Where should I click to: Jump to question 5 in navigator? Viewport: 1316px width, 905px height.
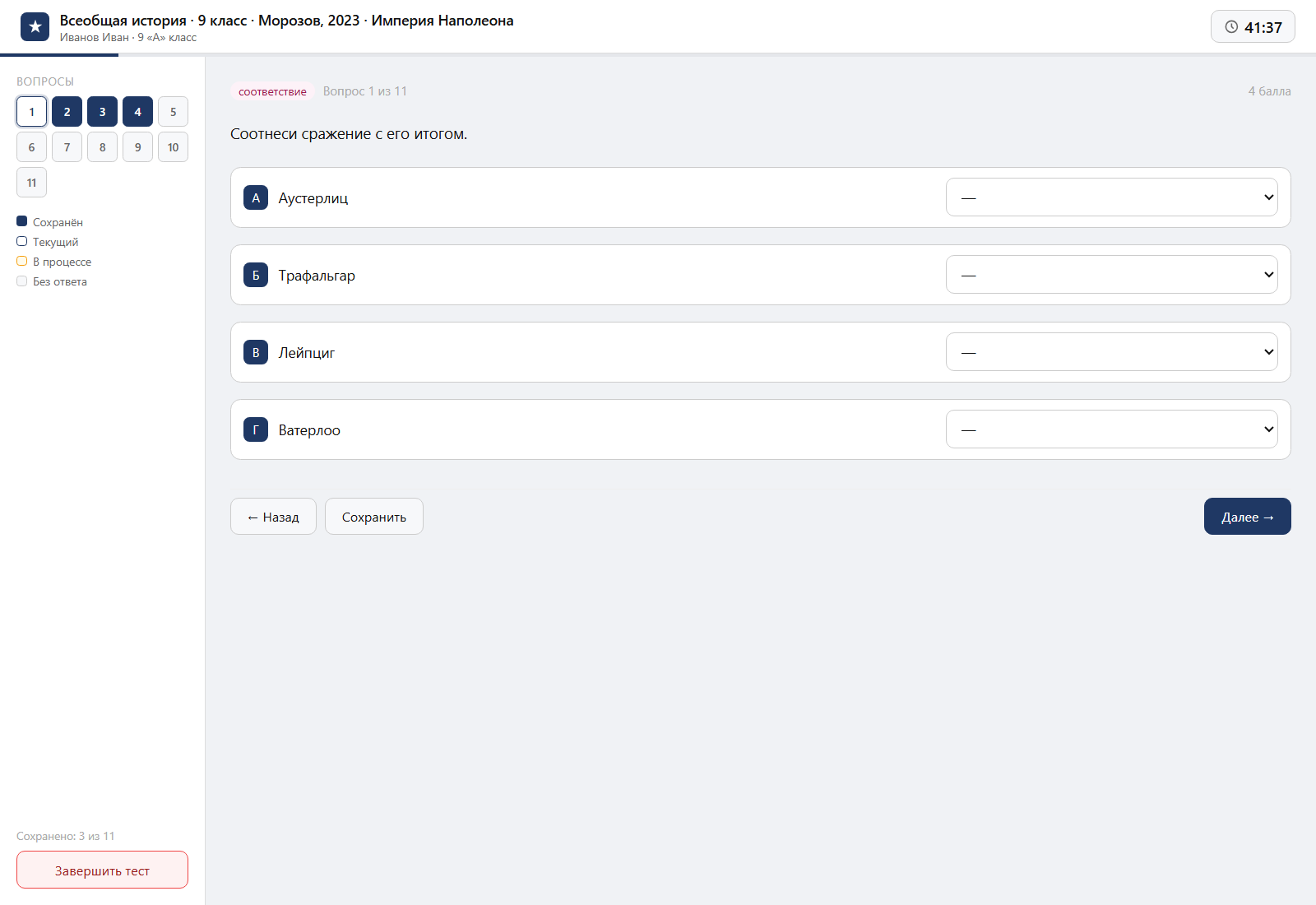click(x=173, y=112)
